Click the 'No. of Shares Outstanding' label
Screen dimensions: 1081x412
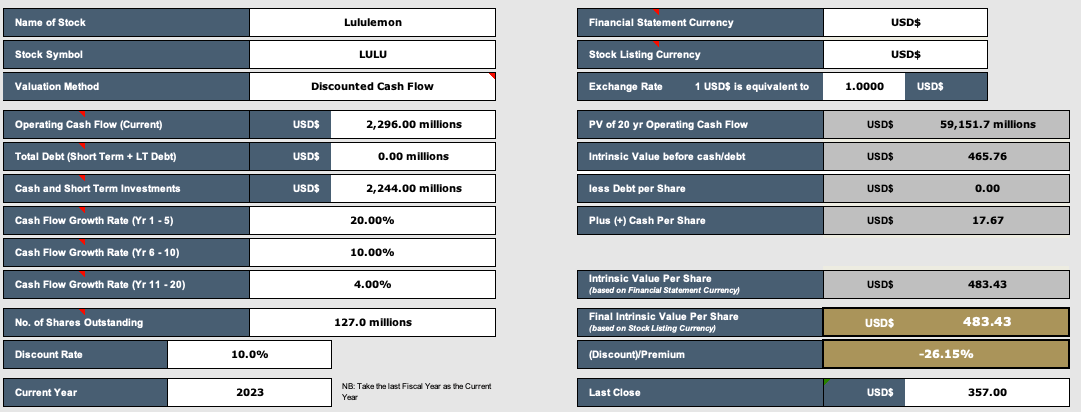pos(127,322)
